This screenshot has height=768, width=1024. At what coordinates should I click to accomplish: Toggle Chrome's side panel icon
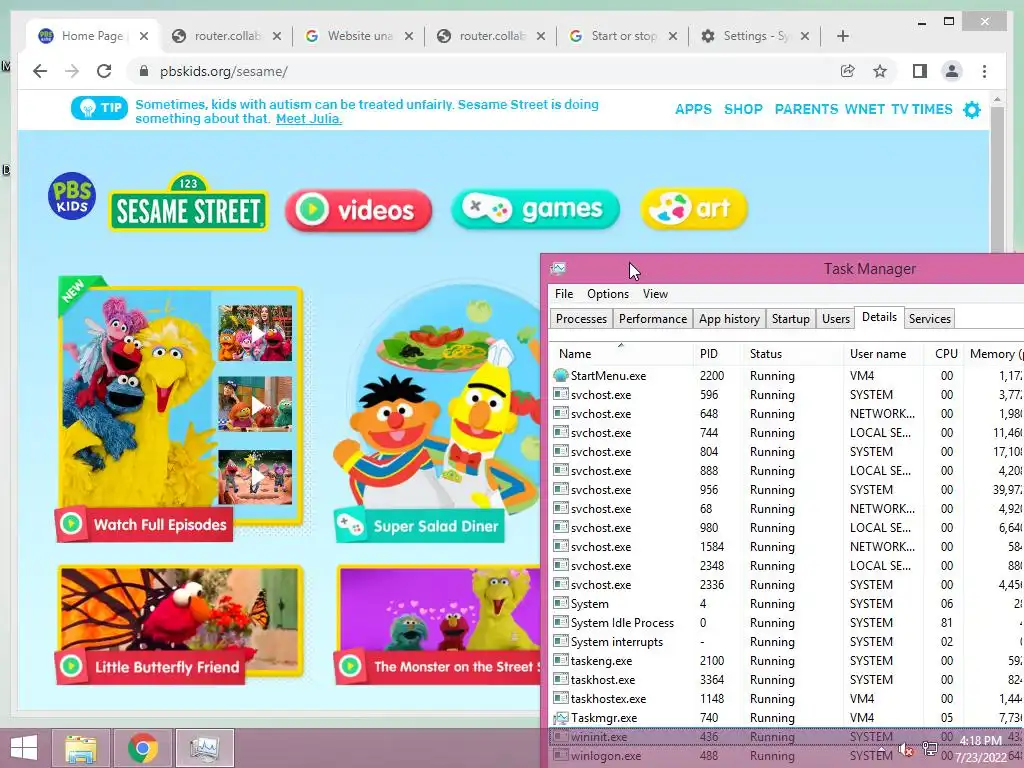tap(920, 71)
